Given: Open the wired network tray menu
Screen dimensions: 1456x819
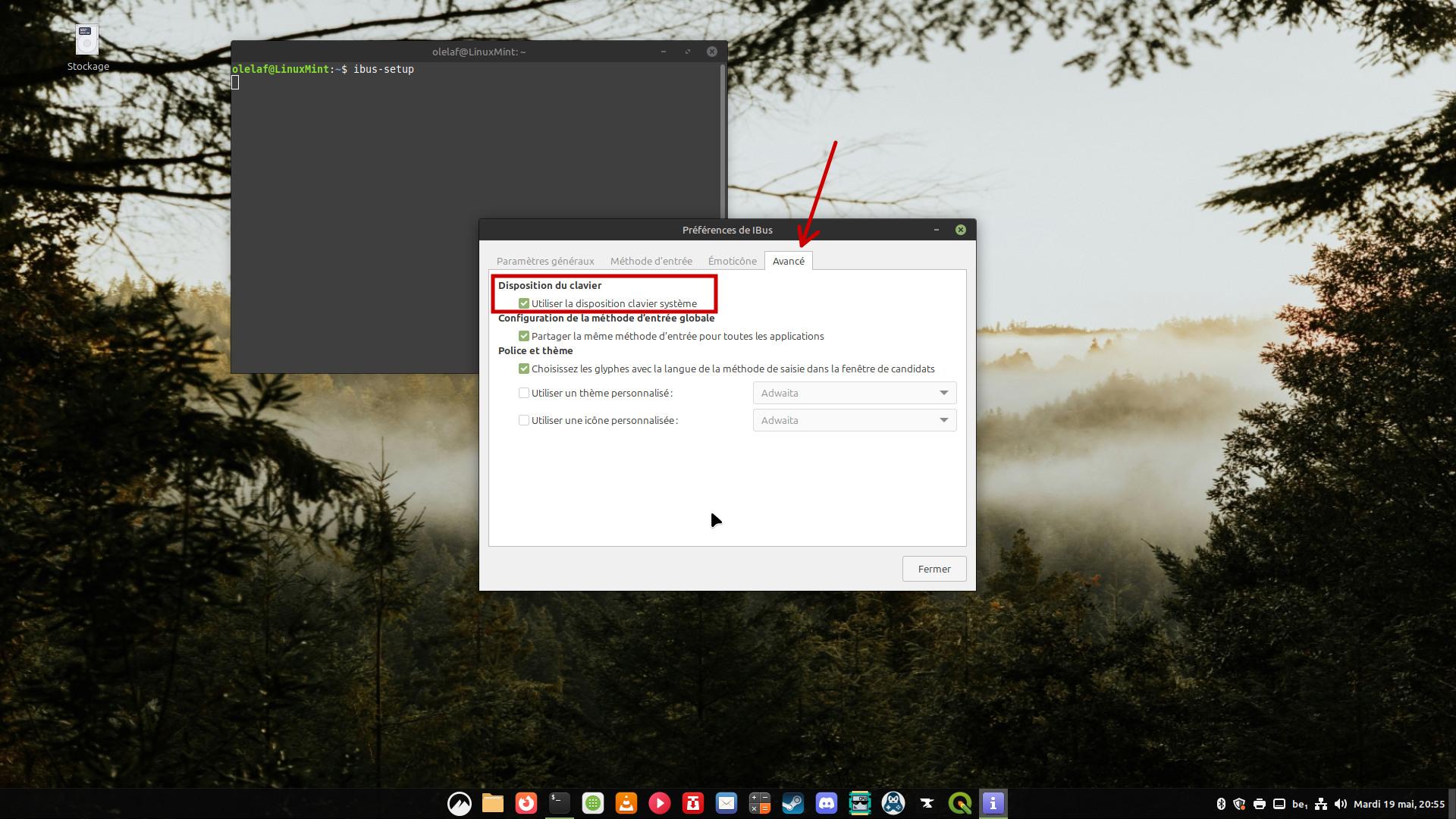Looking at the screenshot, I should click(x=1321, y=804).
